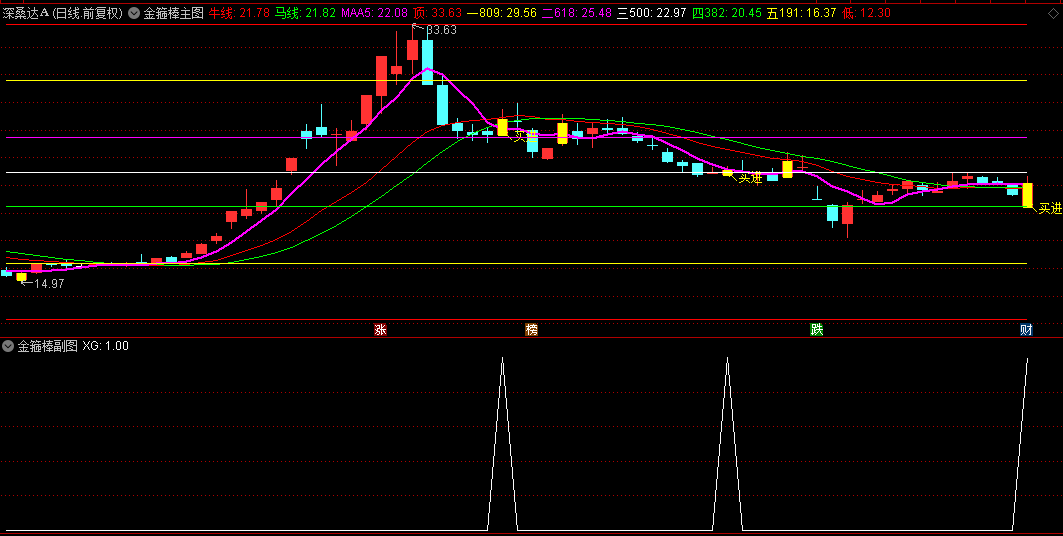Click the 牛线 21.78 indicator value
This screenshot has height=536, width=1063.
point(238,13)
